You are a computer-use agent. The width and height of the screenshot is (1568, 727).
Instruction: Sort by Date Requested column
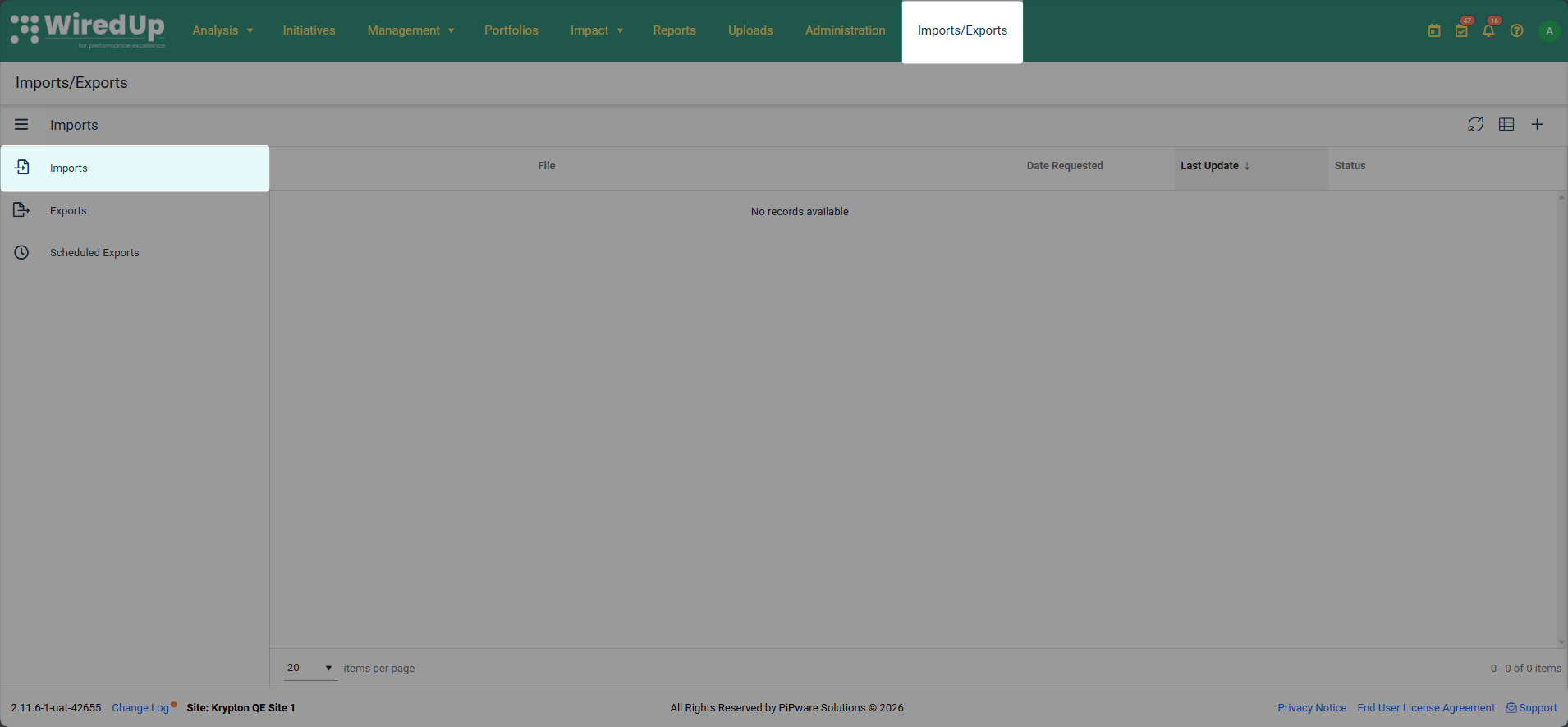pyautogui.click(x=1065, y=166)
